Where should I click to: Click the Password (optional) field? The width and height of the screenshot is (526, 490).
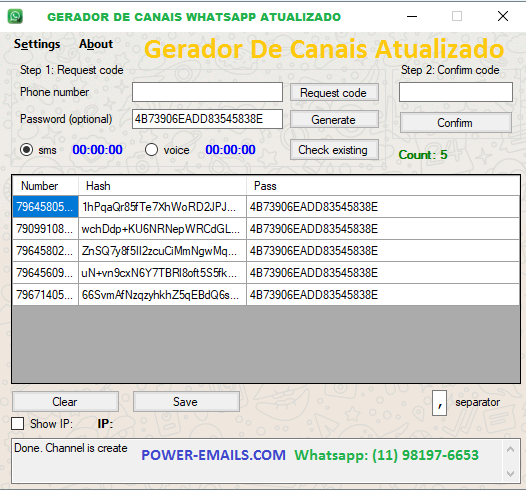click(207, 119)
